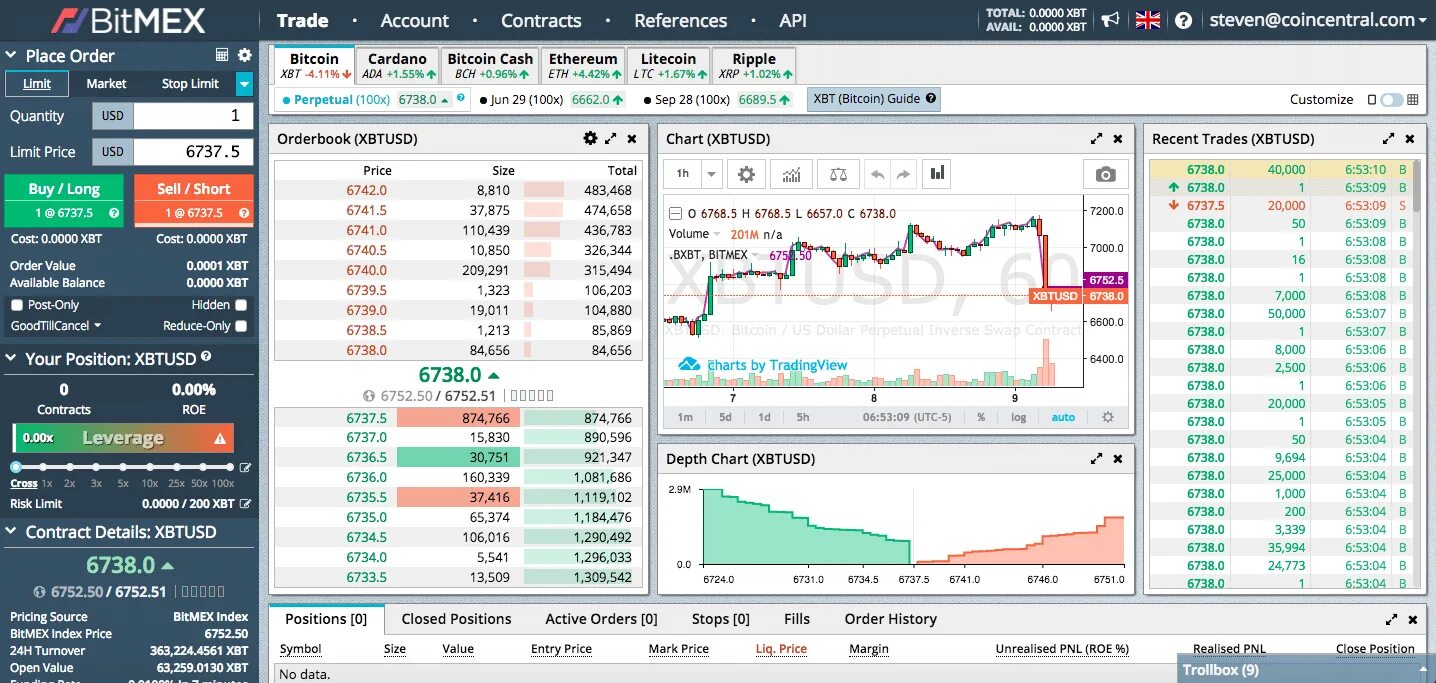1436x683 pixels.
Task: Open the Place Order settings gear
Action: click(245, 56)
